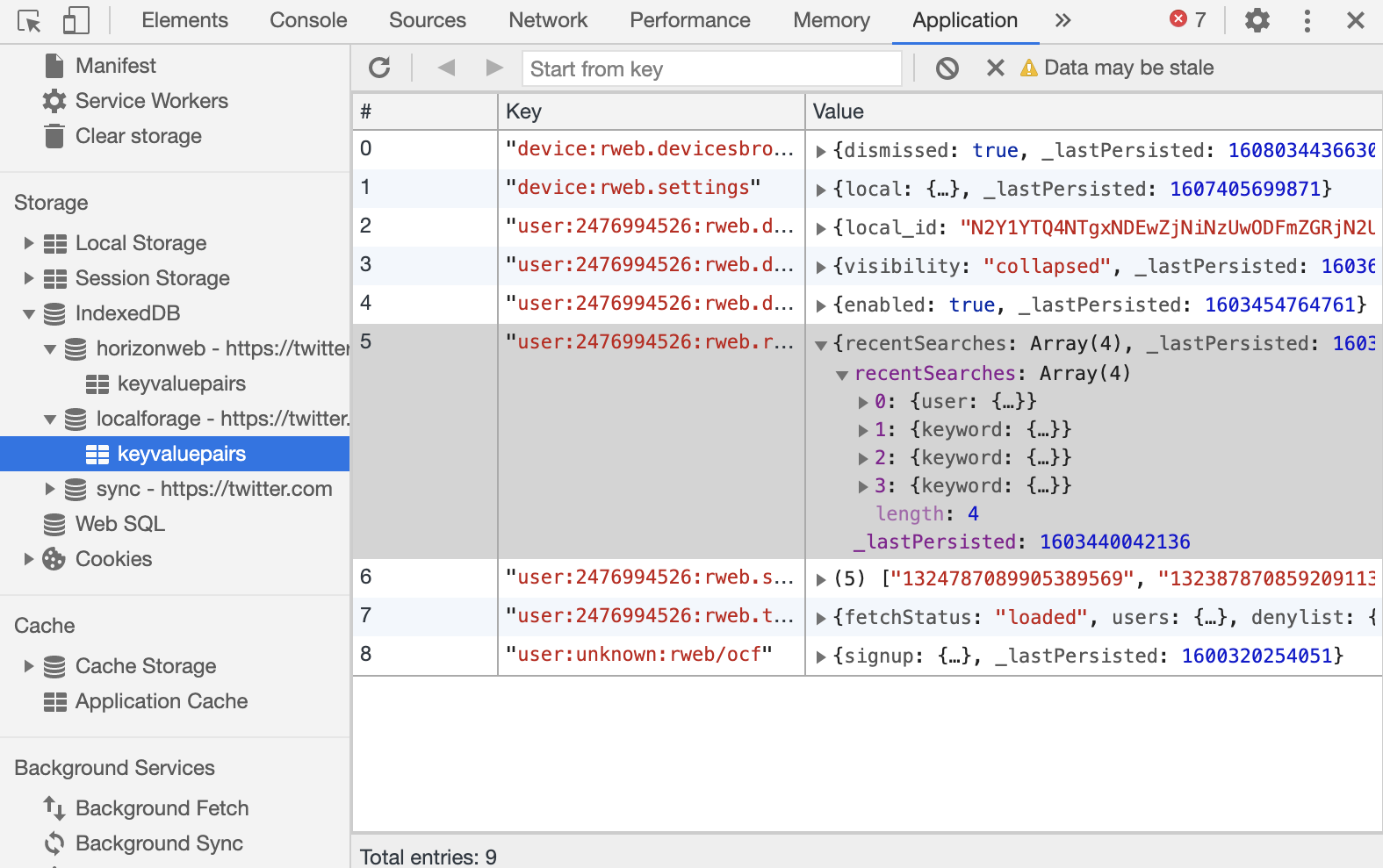The image size is (1383, 868).
Task: Open Service Workers pane
Action: 151,101
